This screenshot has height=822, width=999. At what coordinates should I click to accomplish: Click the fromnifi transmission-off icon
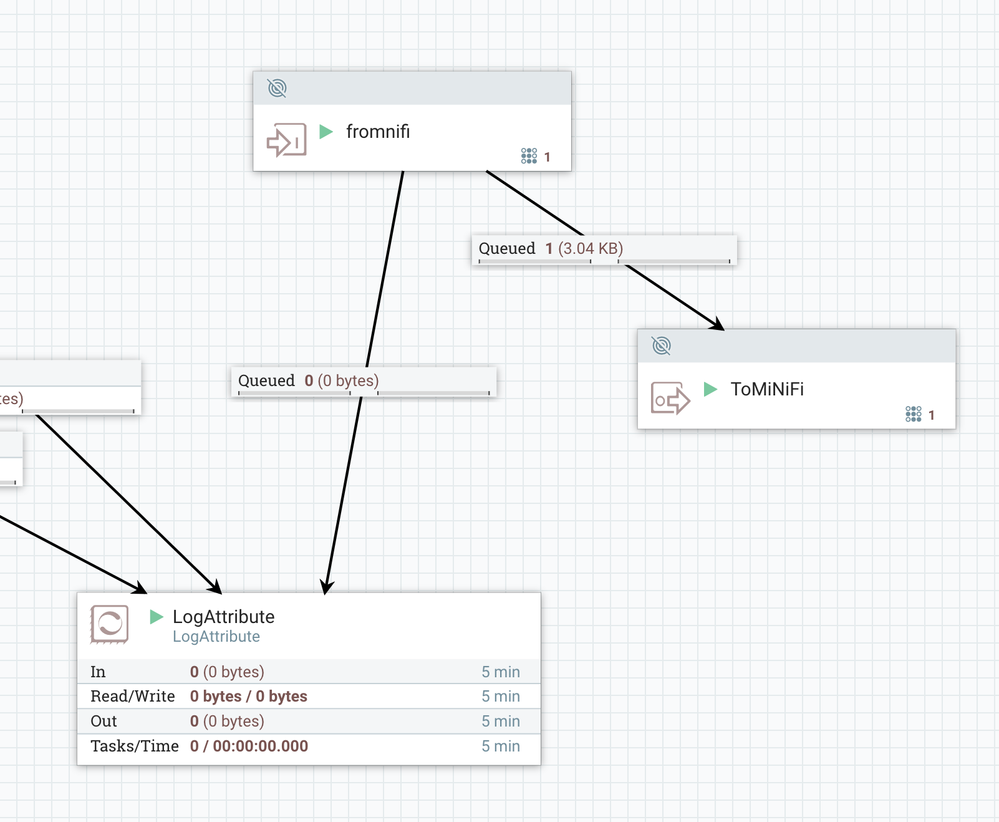tap(277, 88)
